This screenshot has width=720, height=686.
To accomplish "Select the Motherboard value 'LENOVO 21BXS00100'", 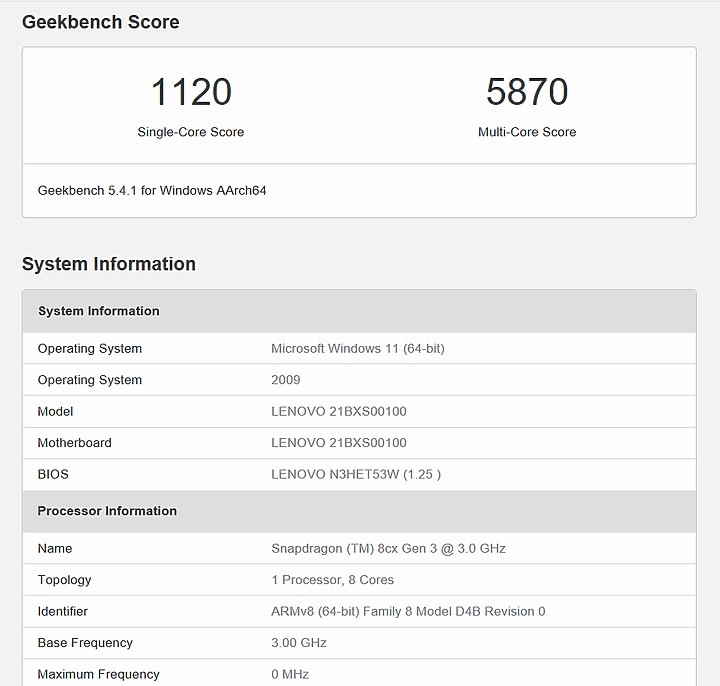I will pyautogui.click(x=339, y=443).
